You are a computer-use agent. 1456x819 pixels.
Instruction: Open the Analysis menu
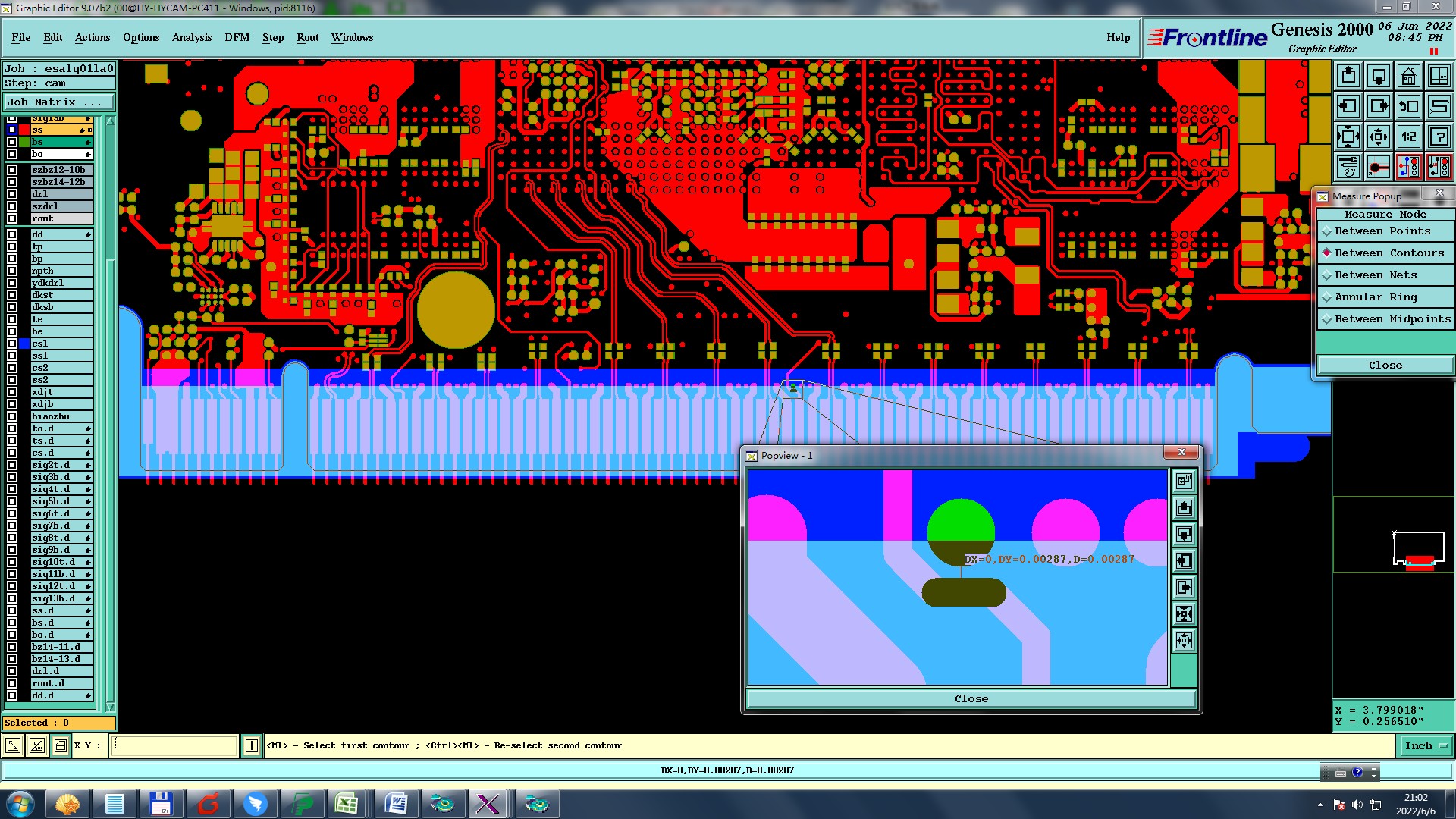pos(191,37)
